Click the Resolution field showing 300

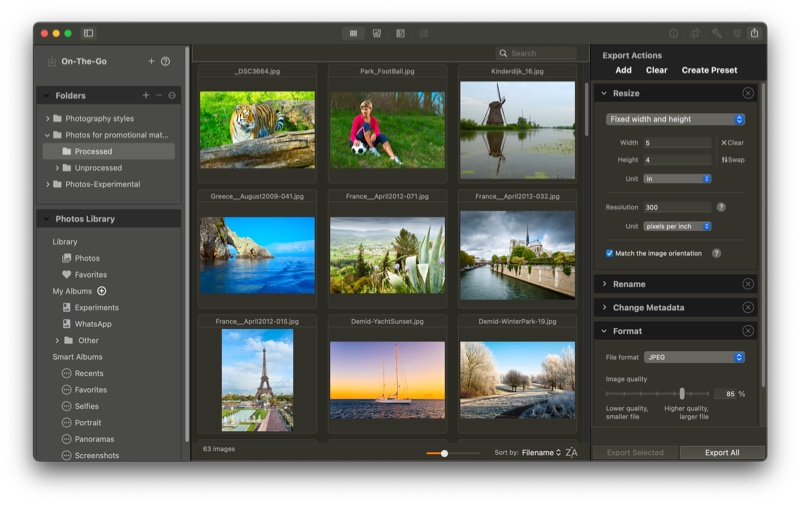click(677, 207)
